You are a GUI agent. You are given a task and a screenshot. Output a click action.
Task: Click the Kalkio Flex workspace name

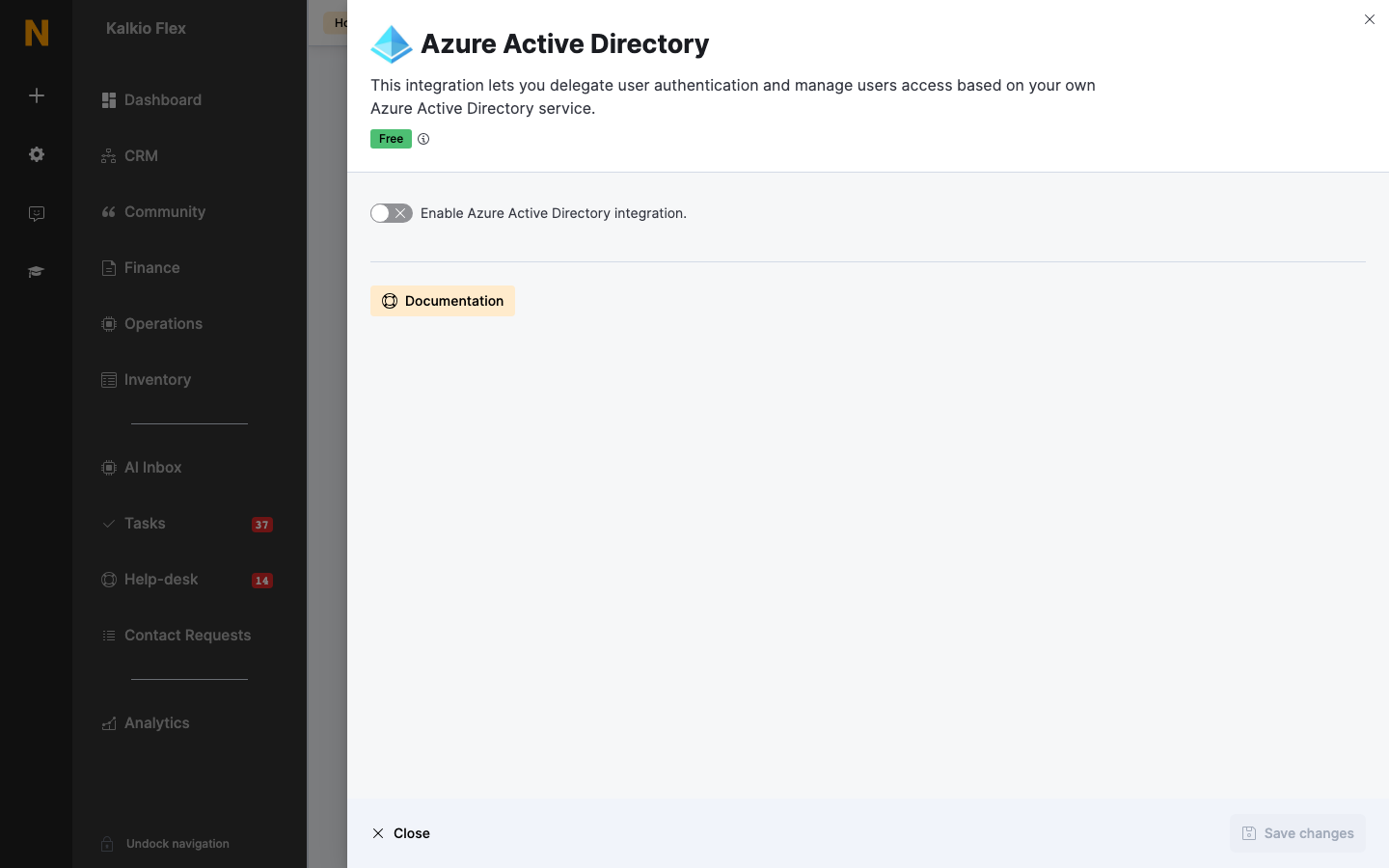coord(146,29)
